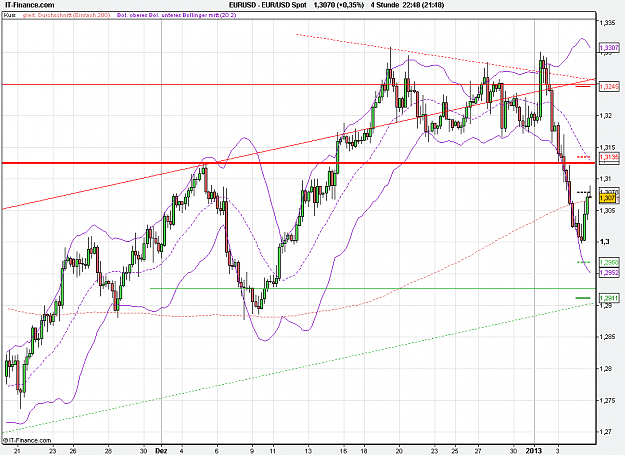Click the red 1,3135 price tag
625x455 pixels.
tap(609, 157)
